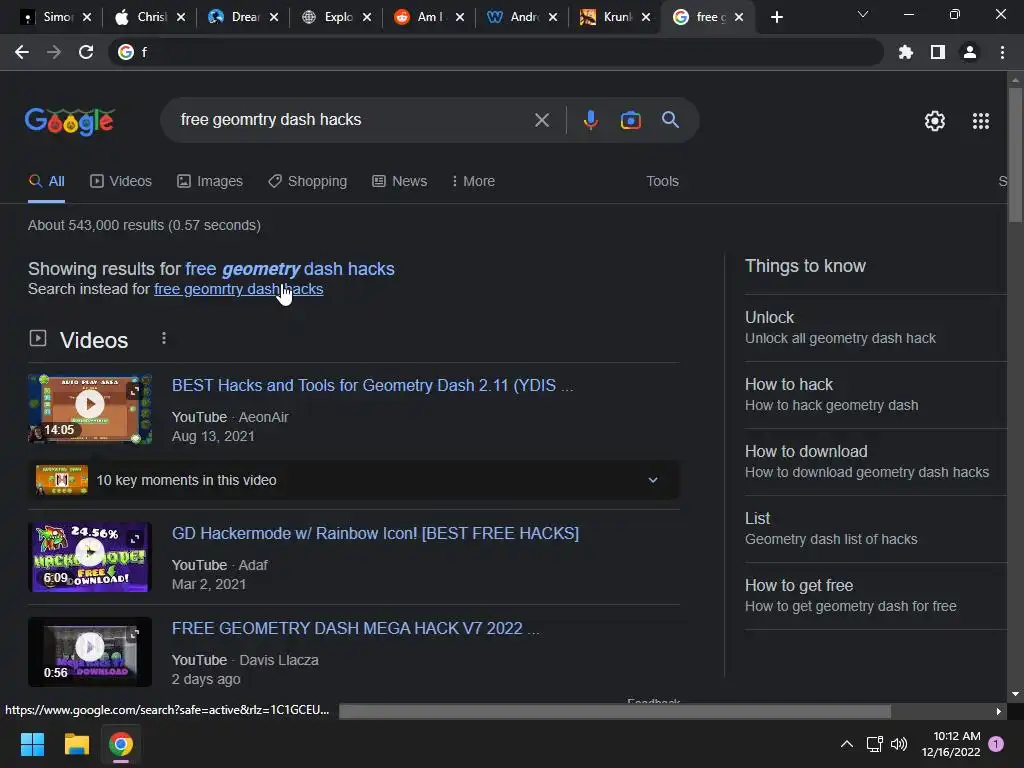Toggle the Chrome side panel icon

pos(938,52)
